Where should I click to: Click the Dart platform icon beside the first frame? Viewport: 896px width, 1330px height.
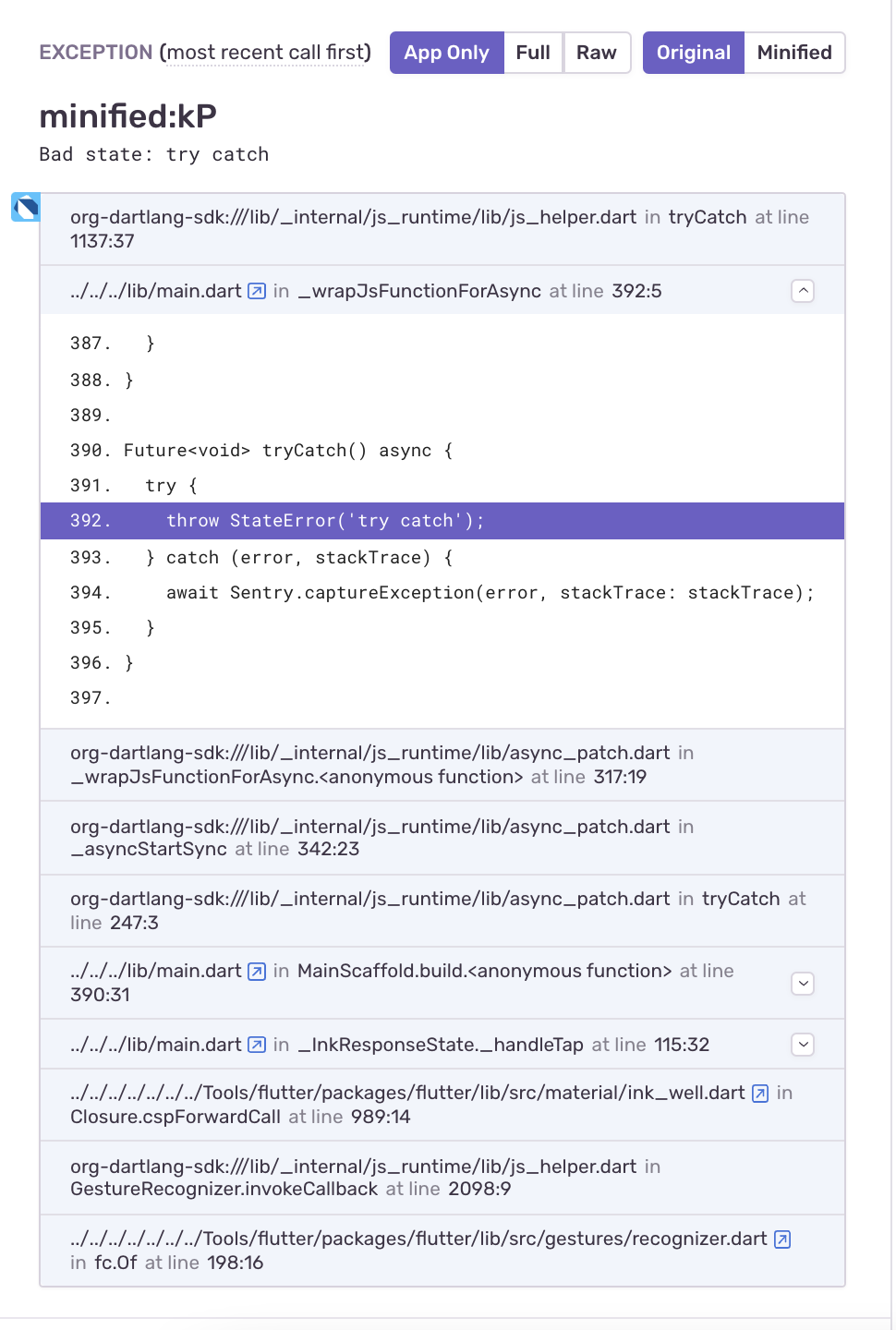pyautogui.click(x=24, y=208)
